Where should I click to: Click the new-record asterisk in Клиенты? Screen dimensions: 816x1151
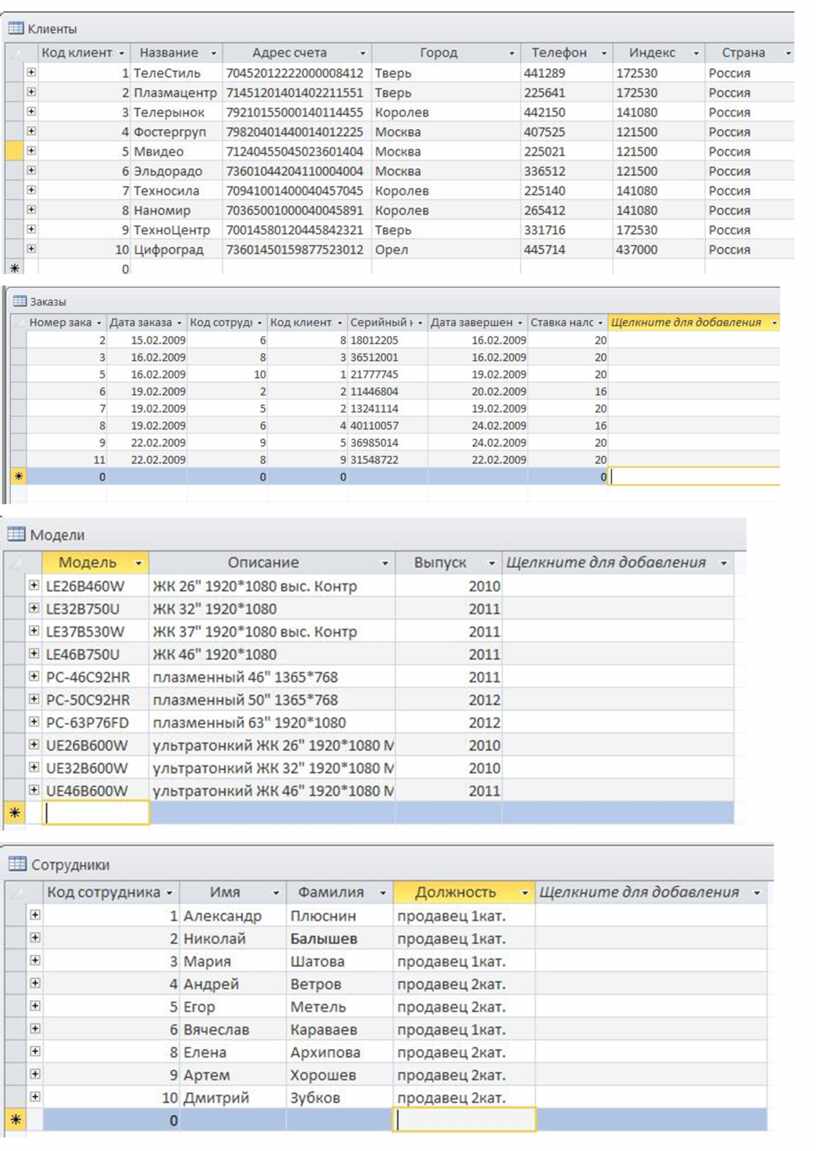click(x=14, y=269)
